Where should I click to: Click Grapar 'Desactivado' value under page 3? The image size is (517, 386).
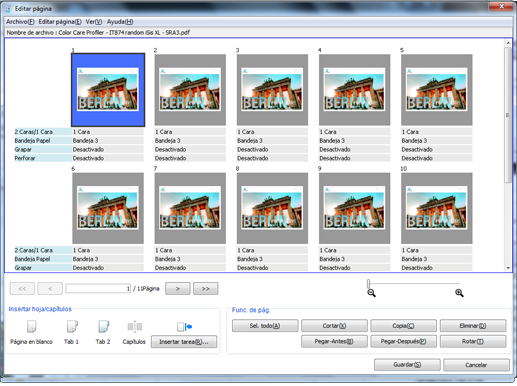pos(272,149)
